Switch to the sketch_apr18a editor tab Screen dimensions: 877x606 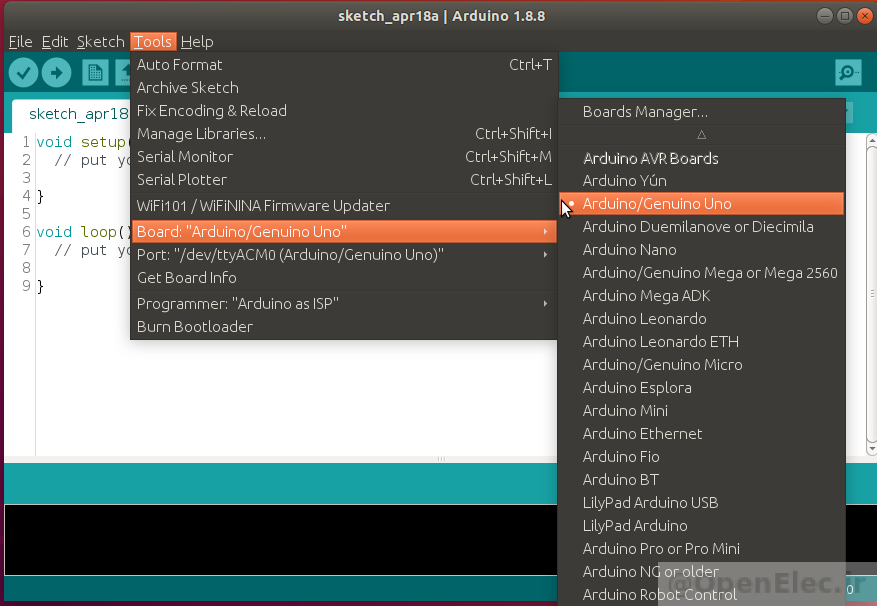(72, 115)
